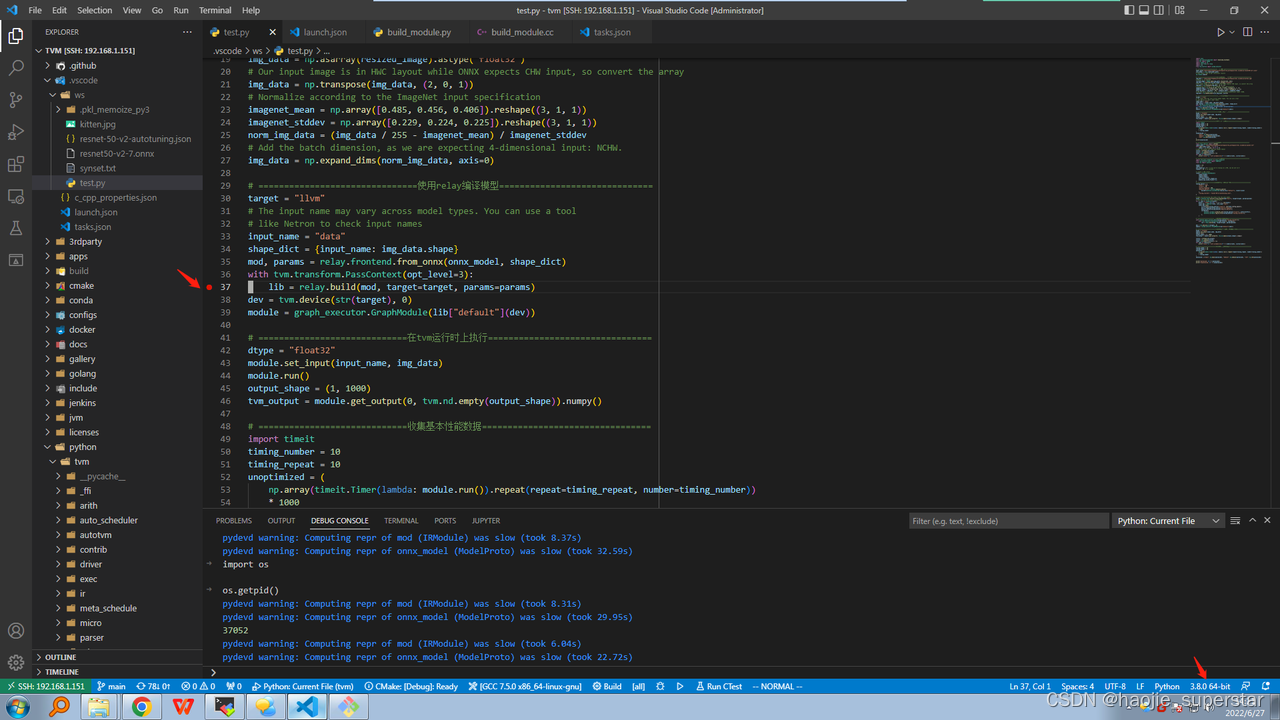Clear the debug console
The width and height of the screenshot is (1280, 720).
tap(1236, 520)
